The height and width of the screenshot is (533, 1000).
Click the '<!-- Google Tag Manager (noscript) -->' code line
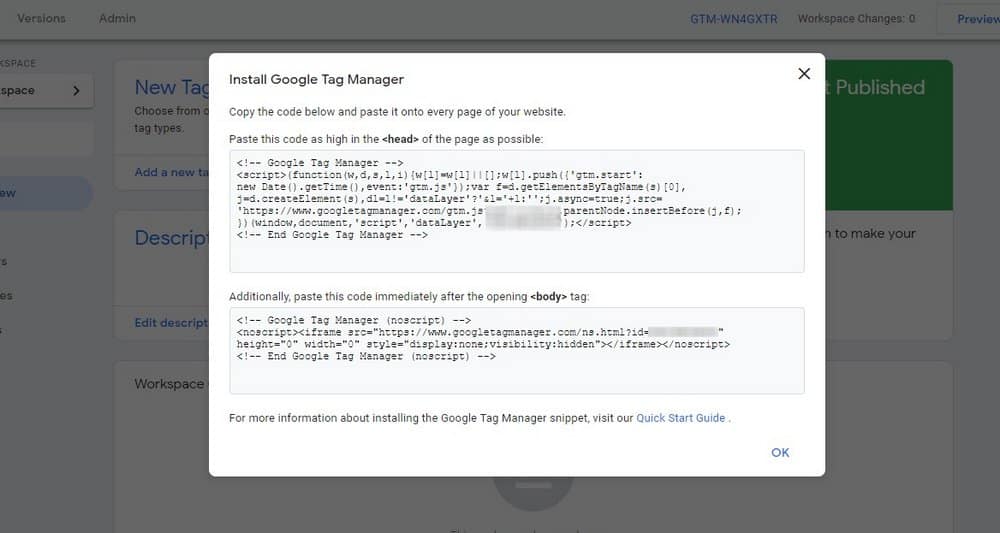coord(353,320)
